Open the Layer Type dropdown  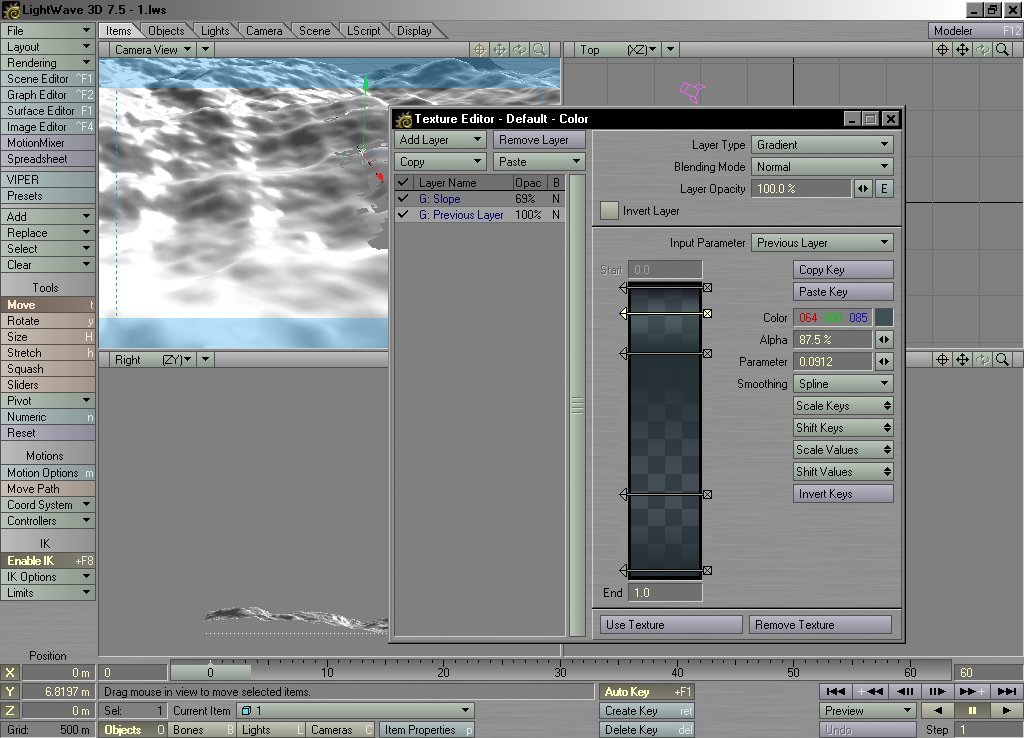(822, 145)
